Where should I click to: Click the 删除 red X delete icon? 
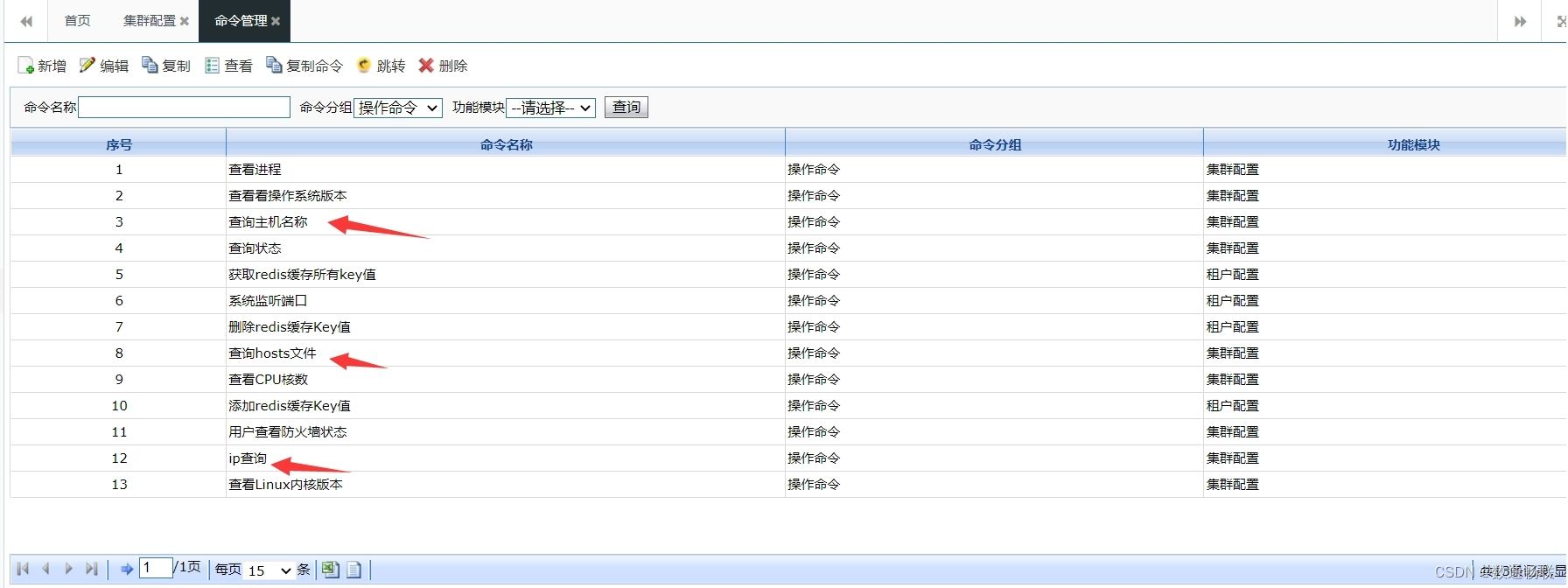click(426, 65)
